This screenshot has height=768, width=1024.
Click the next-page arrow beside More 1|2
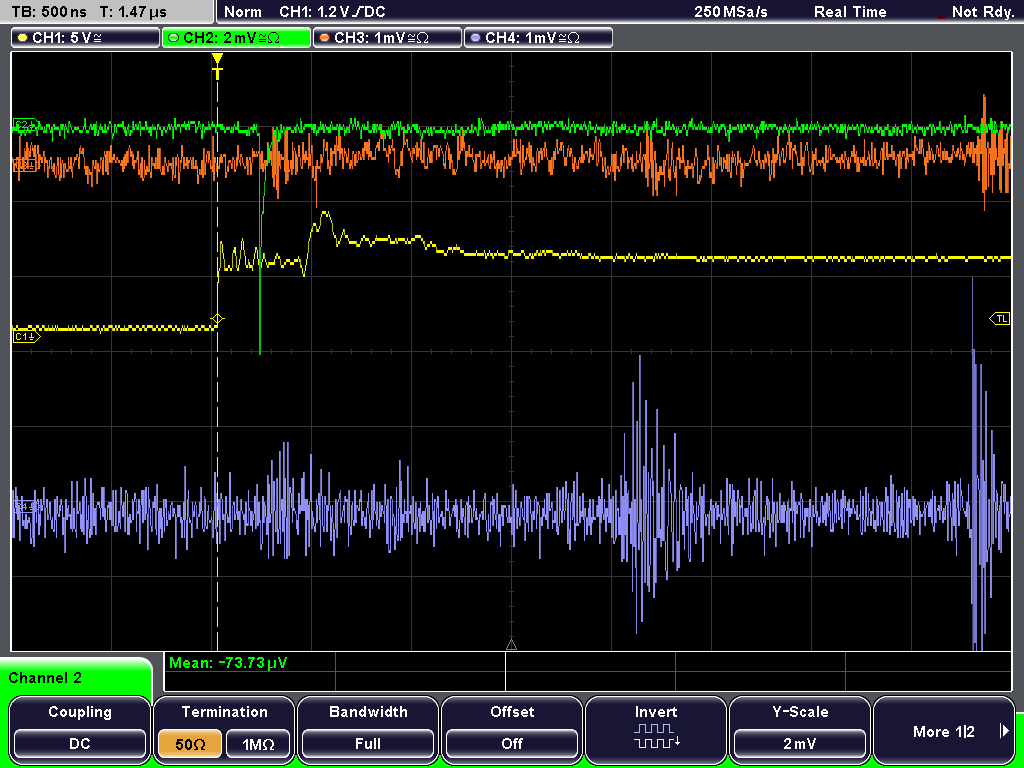coord(1004,731)
